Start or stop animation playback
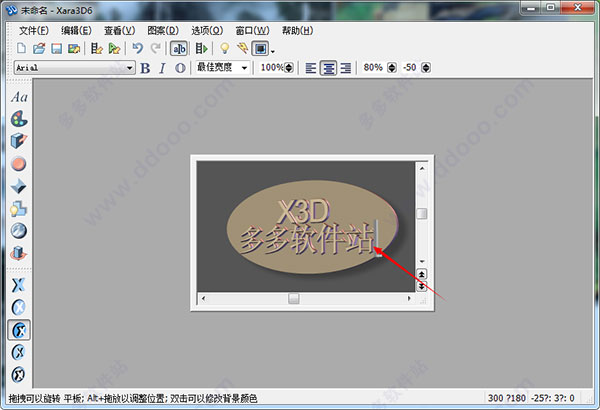 202,49
